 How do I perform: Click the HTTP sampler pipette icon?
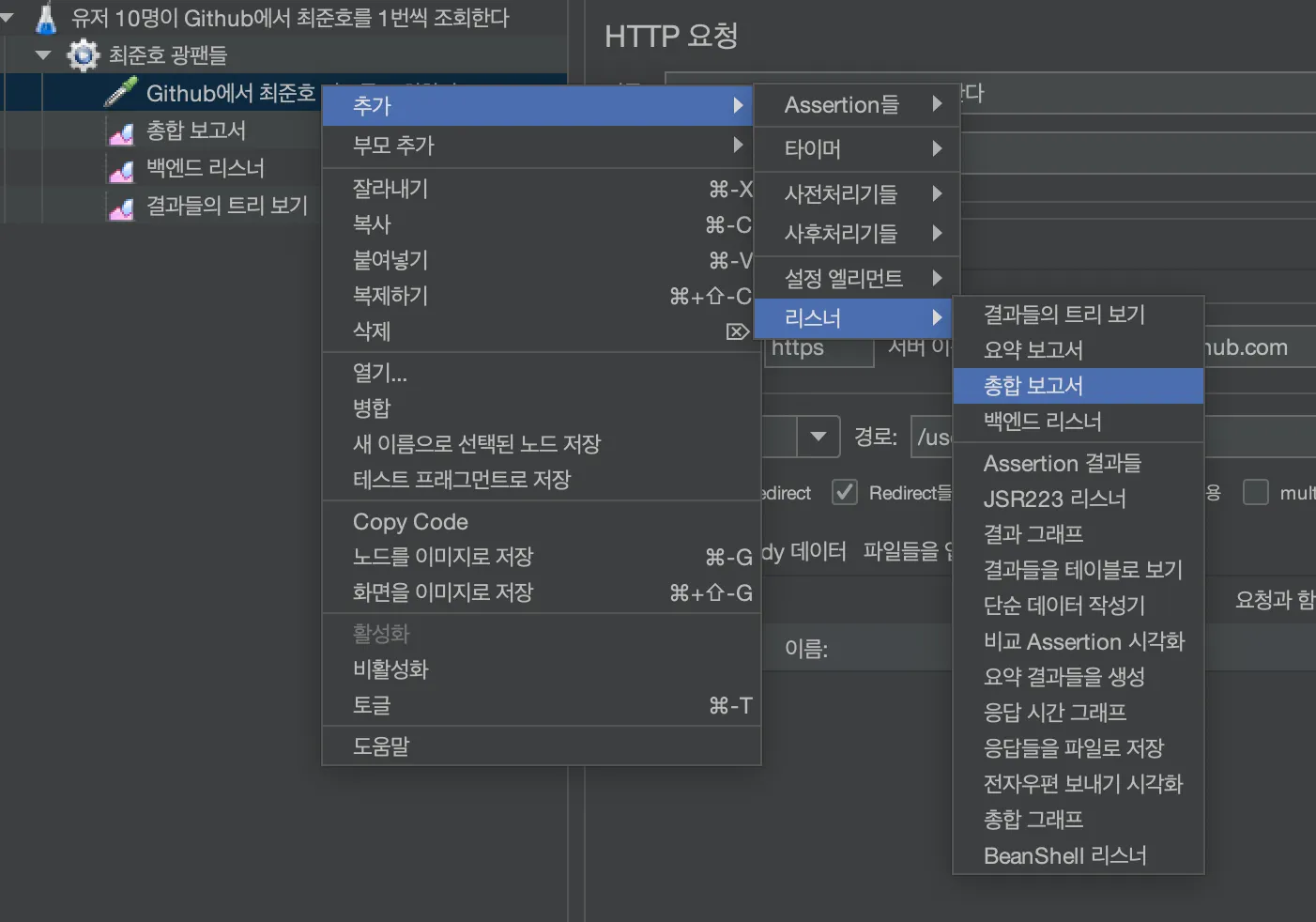120,92
